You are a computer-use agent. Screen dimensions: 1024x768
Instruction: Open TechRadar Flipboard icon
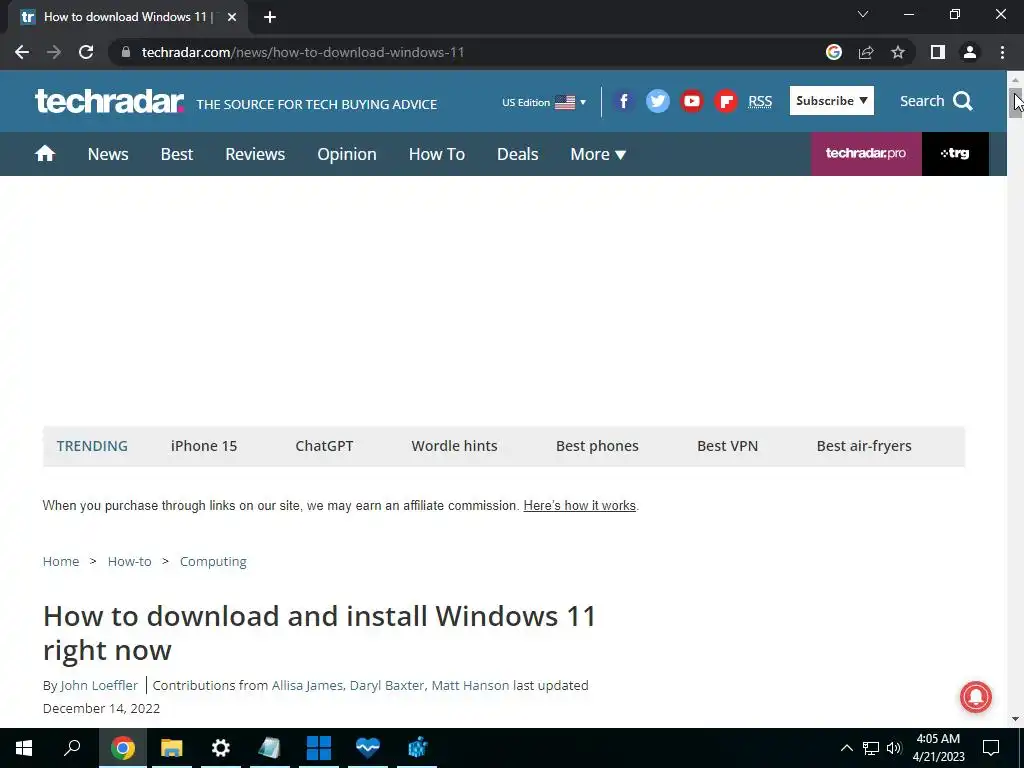[726, 101]
